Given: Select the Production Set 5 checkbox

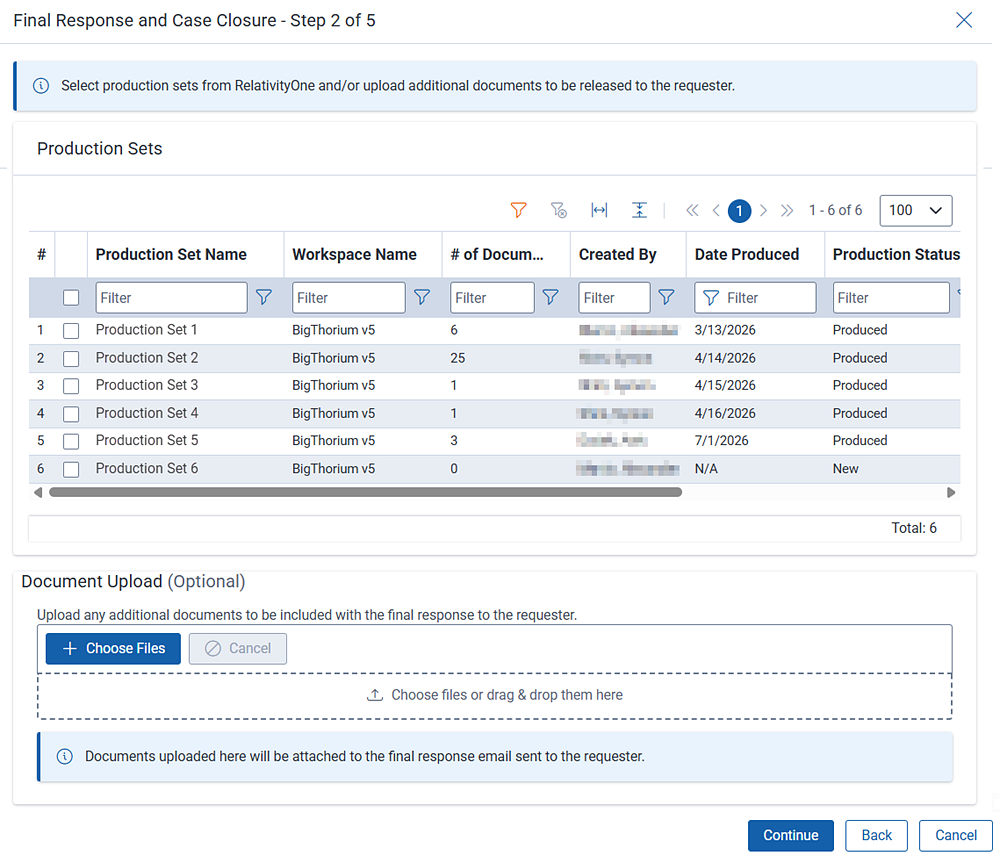Looking at the screenshot, I should point(71,441).
